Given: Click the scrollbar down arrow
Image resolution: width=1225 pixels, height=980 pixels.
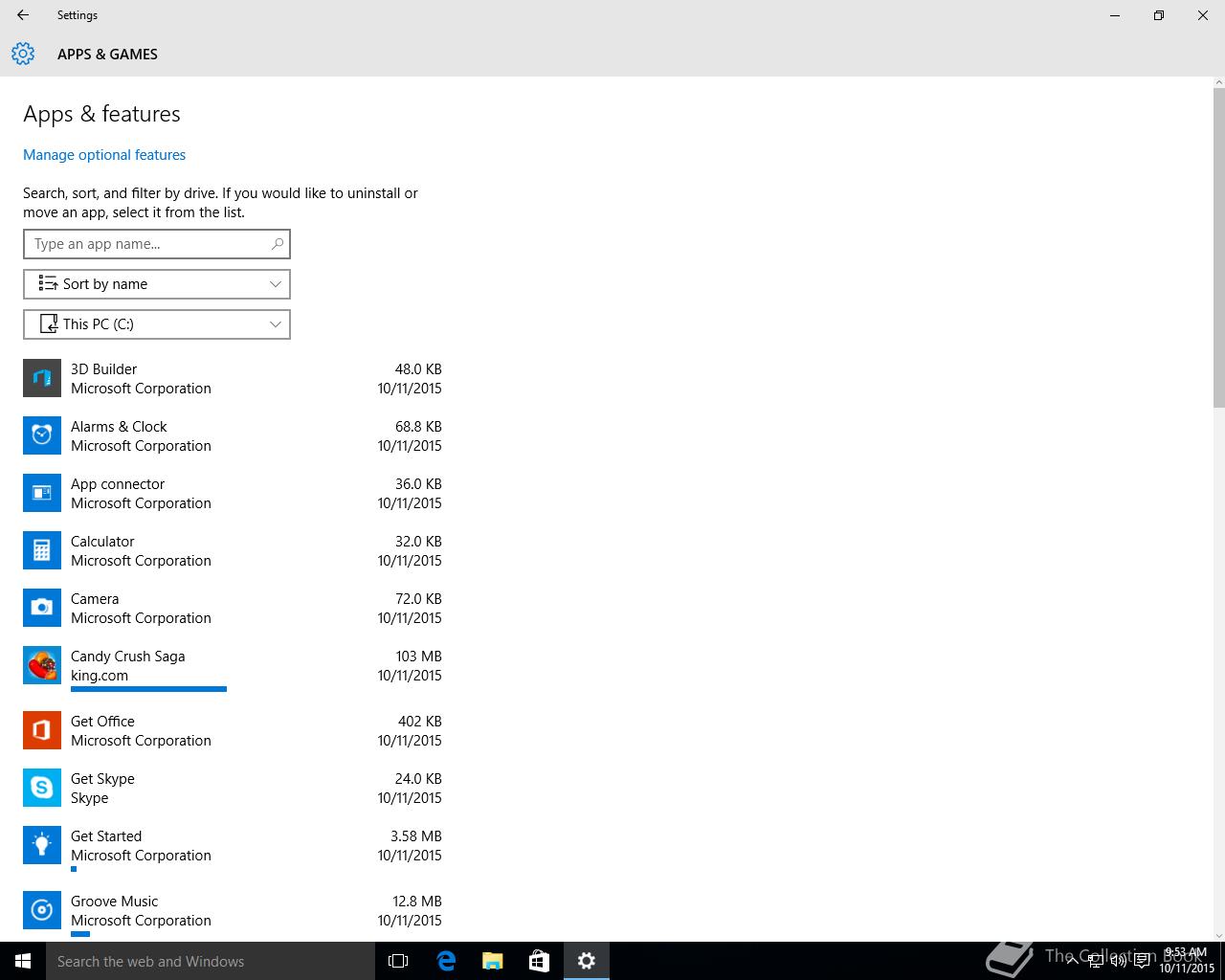Looking at the screenshot, I should click(1218, 935).
